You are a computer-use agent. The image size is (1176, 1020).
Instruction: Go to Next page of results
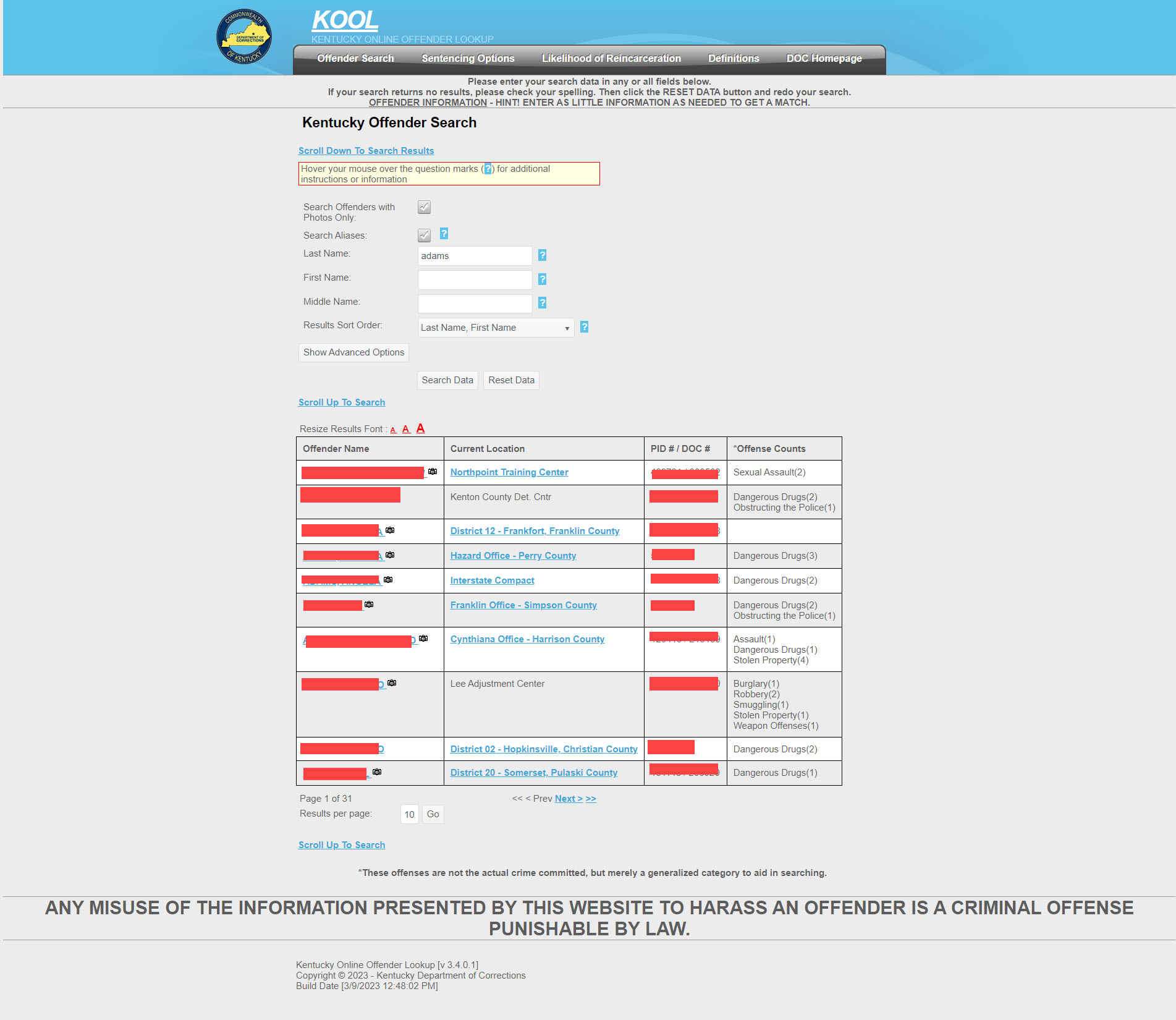[x=569, y=799]
